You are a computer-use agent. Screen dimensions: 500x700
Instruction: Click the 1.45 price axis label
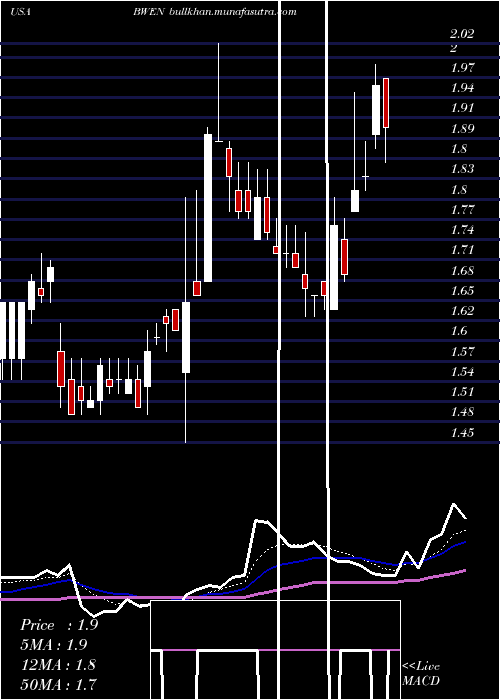click(462, 432)
